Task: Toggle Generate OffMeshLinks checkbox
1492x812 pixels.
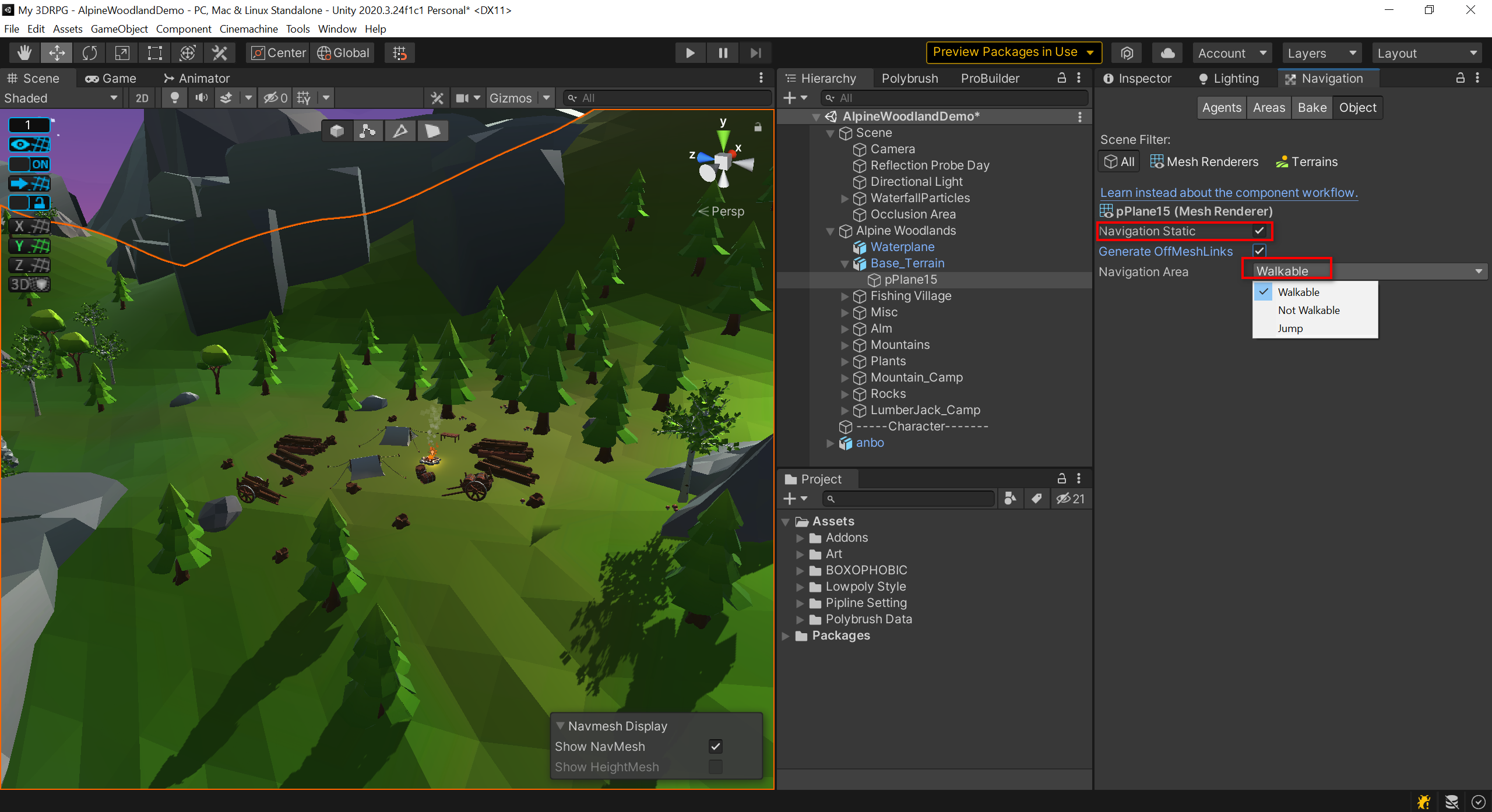Action: click(1259, 251)
